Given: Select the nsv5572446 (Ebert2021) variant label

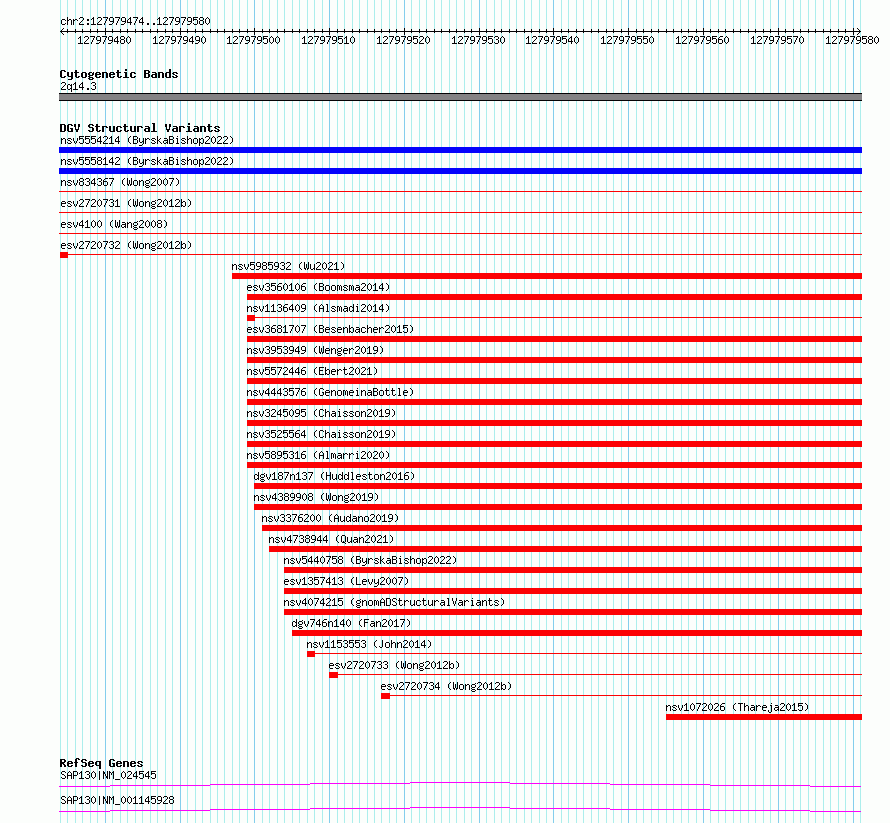Looking at the screenshot, I should 312,371.
